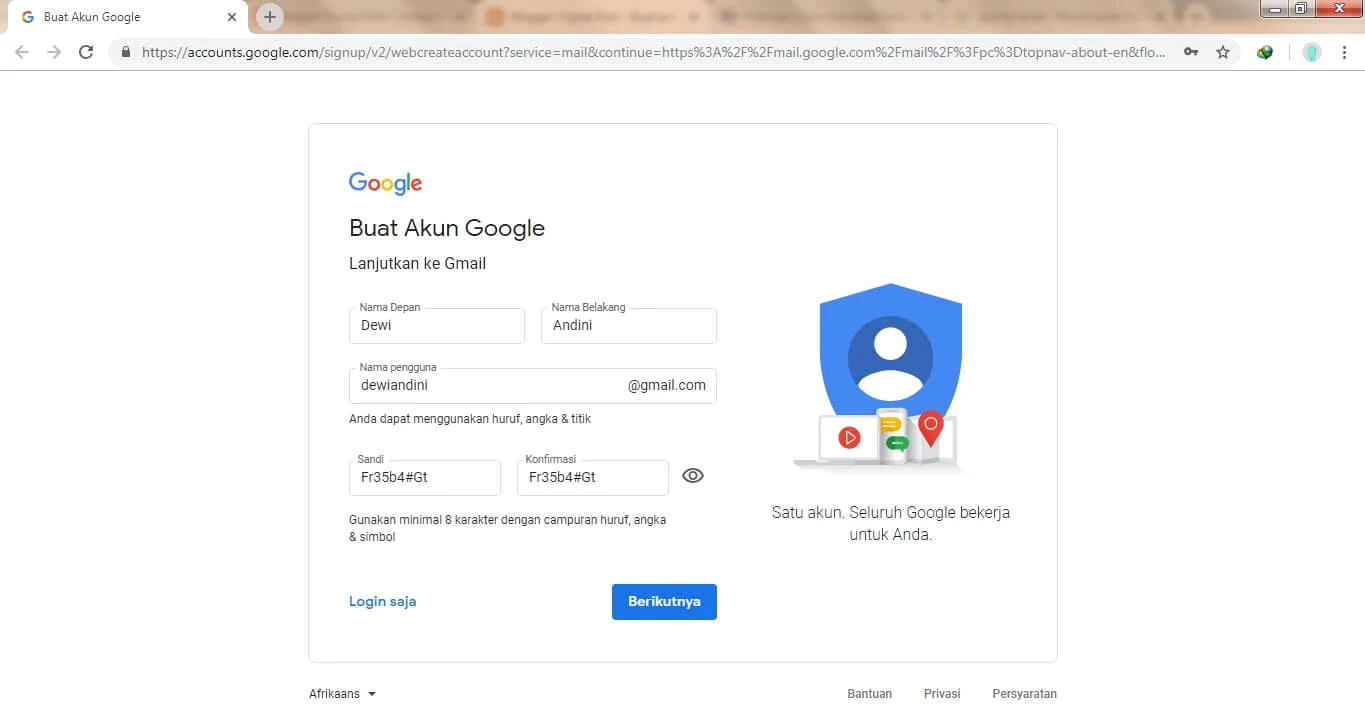Click the Google logo
1365x726 pixels.
pyautogui.click(x=385, y=183)
